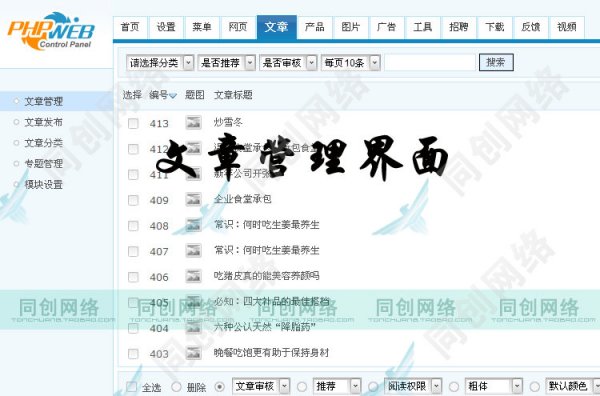The height and width of the screenshot is (396, 600).
Task: Open the 请选择分类 category dropdown
Action: pos(160,63)
